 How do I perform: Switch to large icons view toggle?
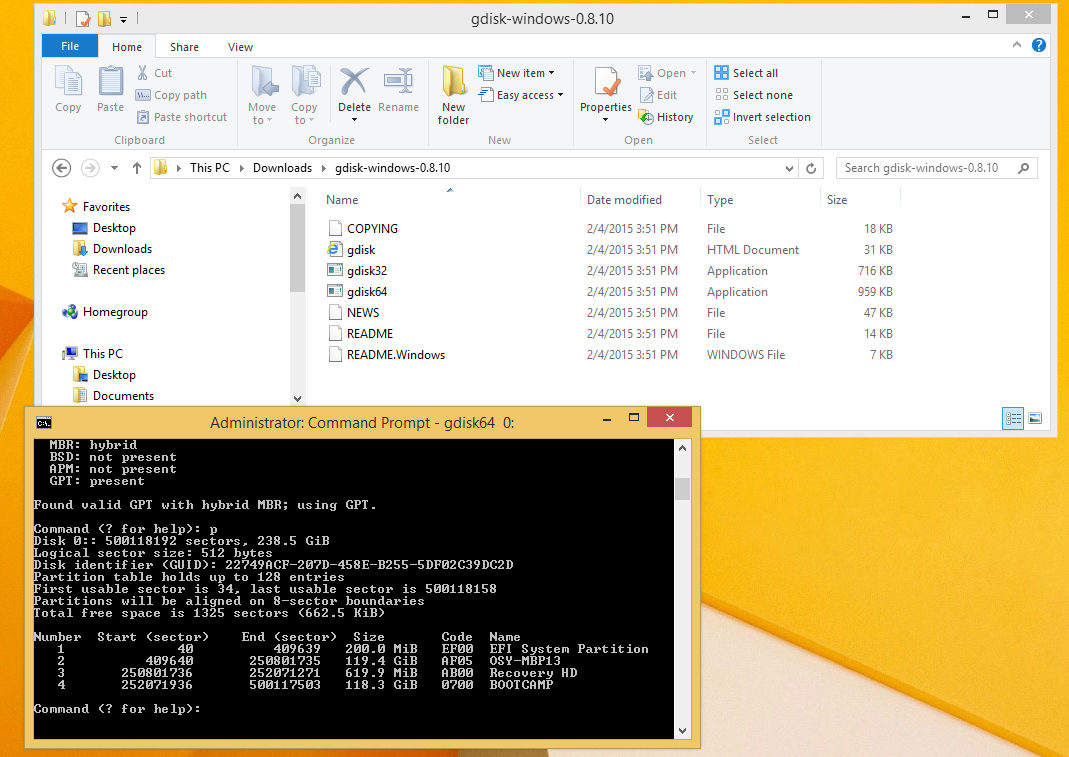coord(1035,418)
